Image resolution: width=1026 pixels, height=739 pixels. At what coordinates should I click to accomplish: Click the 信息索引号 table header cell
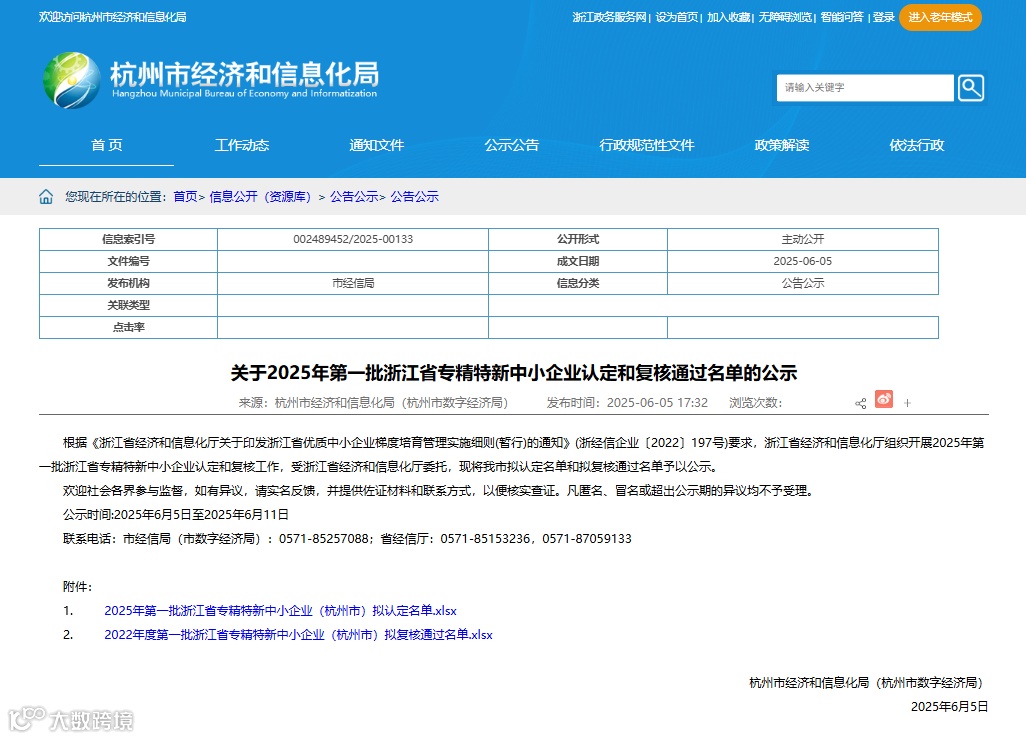[x=128, y=240]
